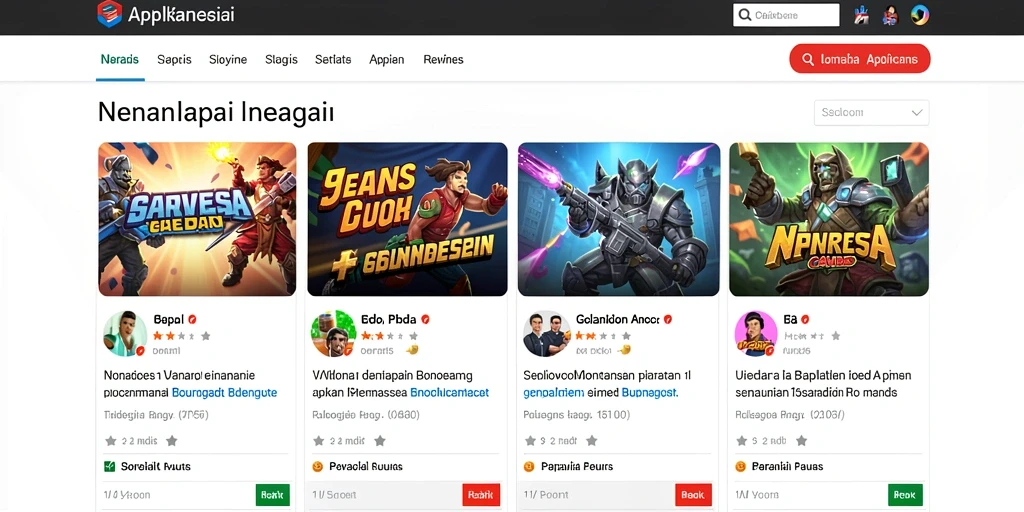Focus the Caikbene search field
1024x512 pixels.
786,15
